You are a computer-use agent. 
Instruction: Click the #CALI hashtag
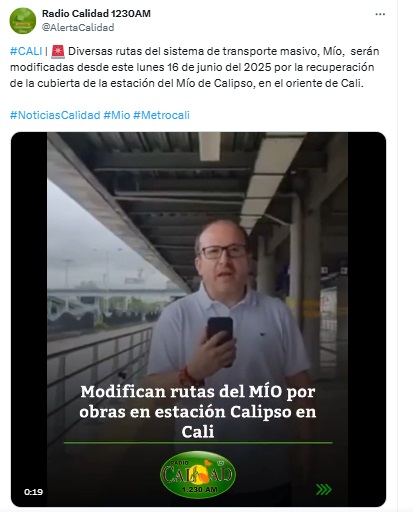26,51
